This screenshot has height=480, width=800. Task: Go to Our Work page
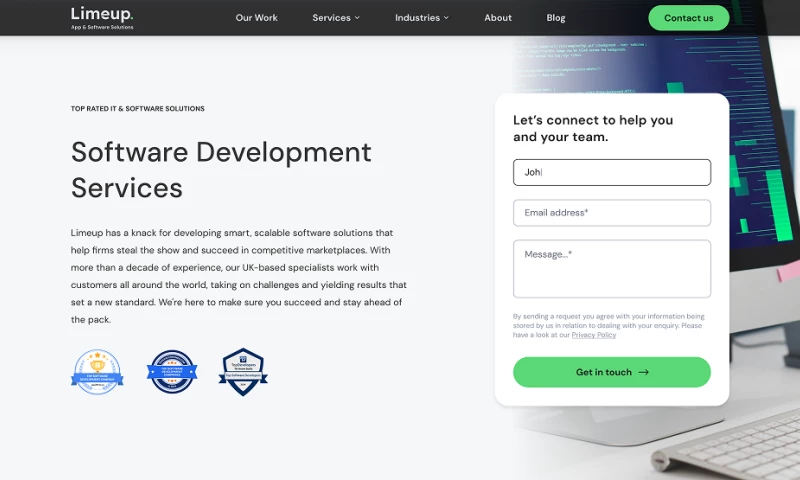(256, 18)
